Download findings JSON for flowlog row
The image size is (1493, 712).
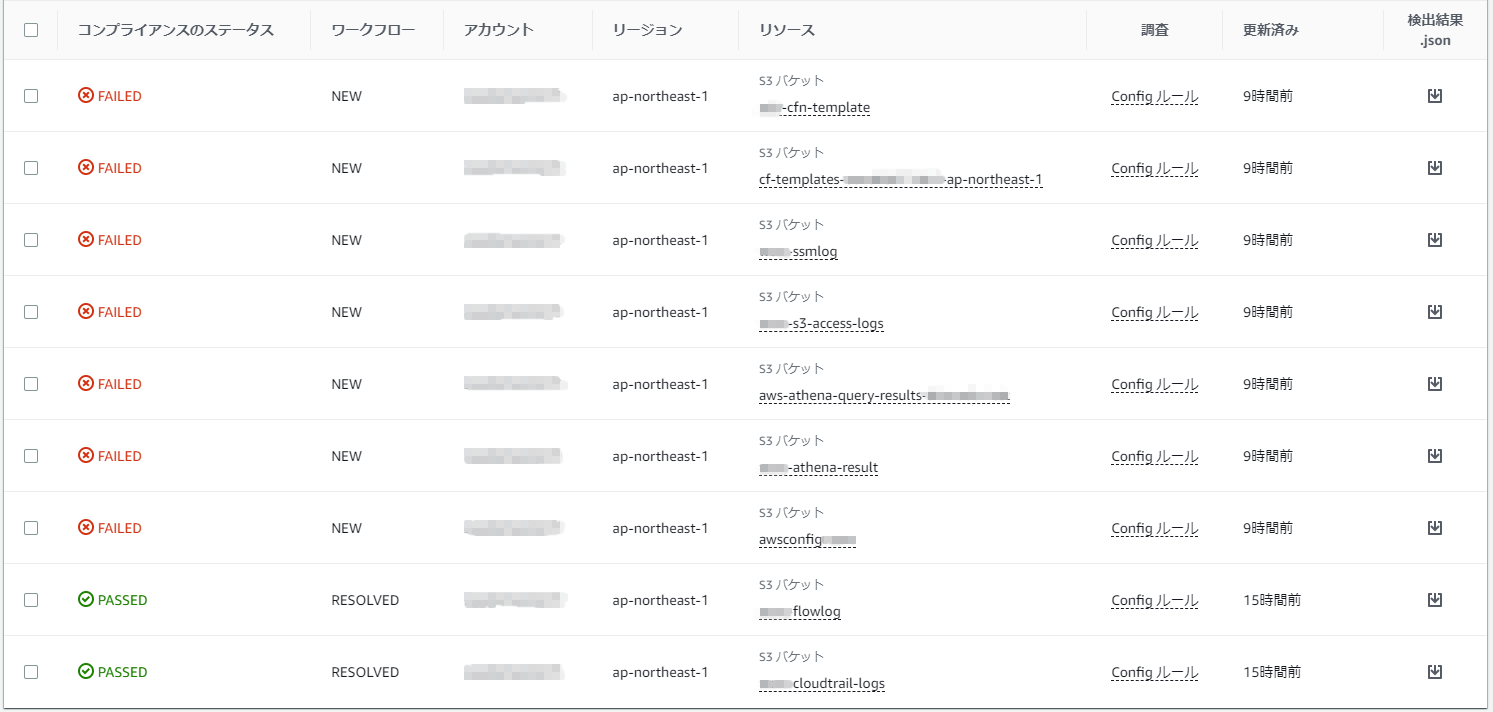(x=1434, y=600)
